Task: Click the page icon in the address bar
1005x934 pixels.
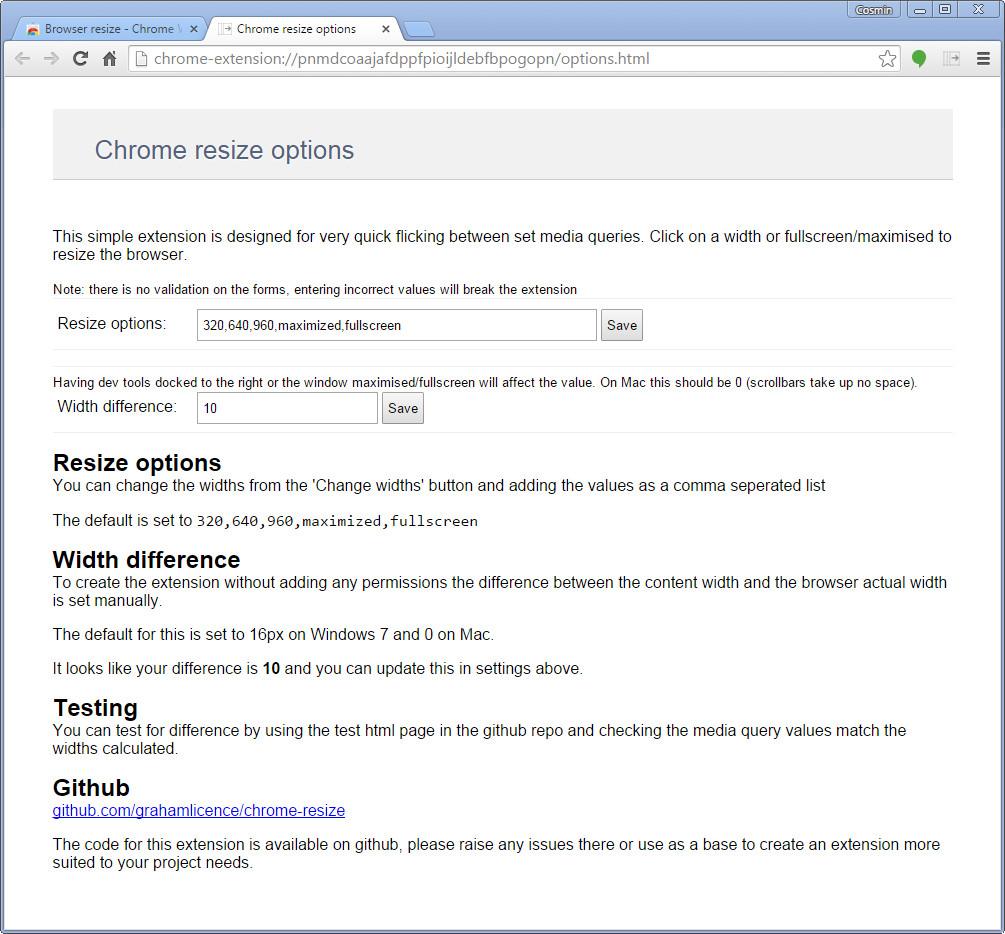Action: 140,59
